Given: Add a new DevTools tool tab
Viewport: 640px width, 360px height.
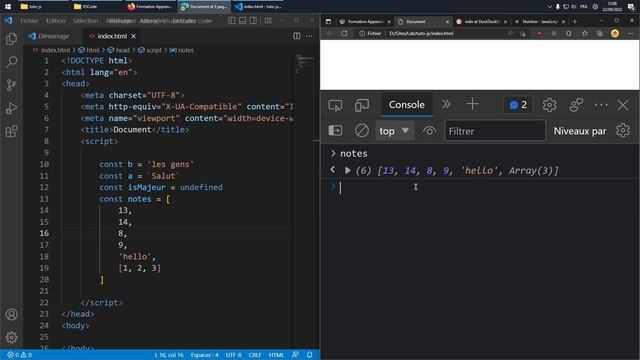Looking at the screenshot, I should click(x=472, y=104).
